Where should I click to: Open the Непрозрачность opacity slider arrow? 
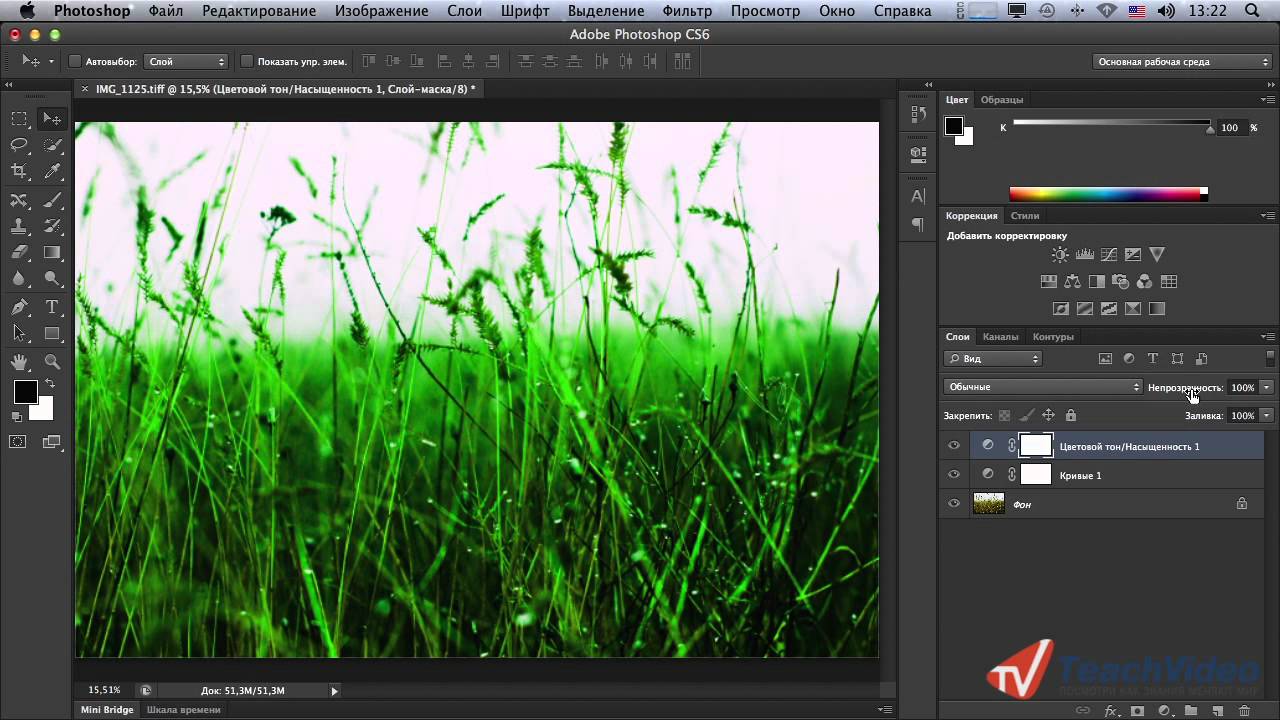pos(1267,387)
